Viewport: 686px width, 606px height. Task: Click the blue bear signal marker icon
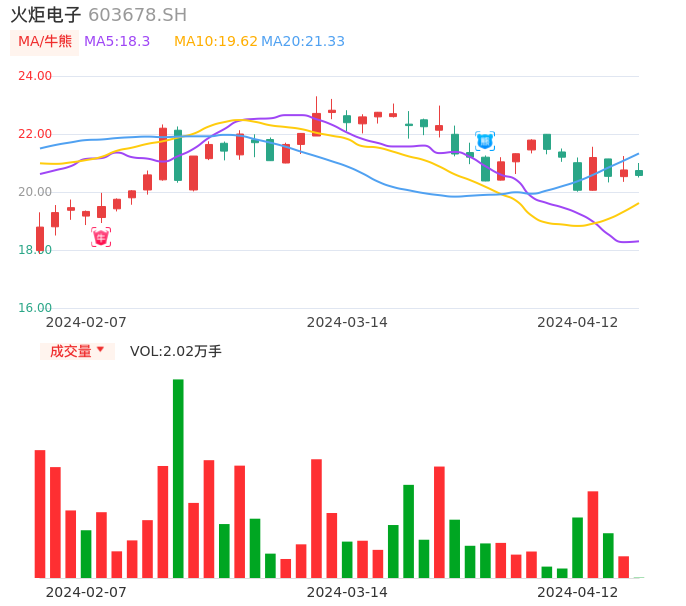(x=485, y=141)
